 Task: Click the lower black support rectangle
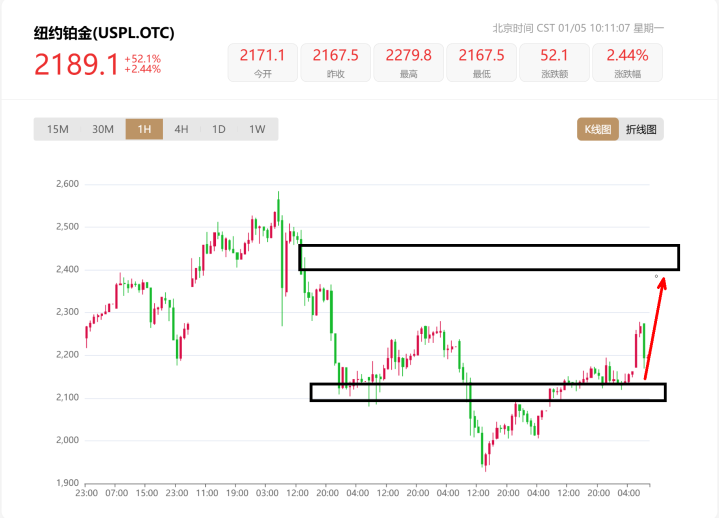[x=487, y=392]
